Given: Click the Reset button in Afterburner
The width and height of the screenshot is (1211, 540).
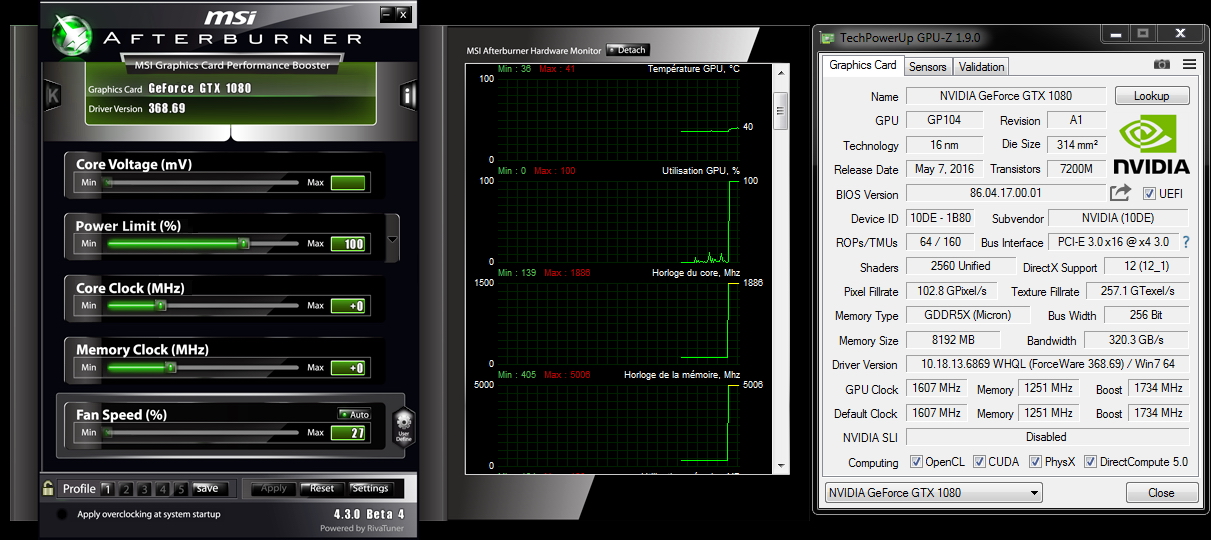Looking at the screenshot, I should click(322, 489).
